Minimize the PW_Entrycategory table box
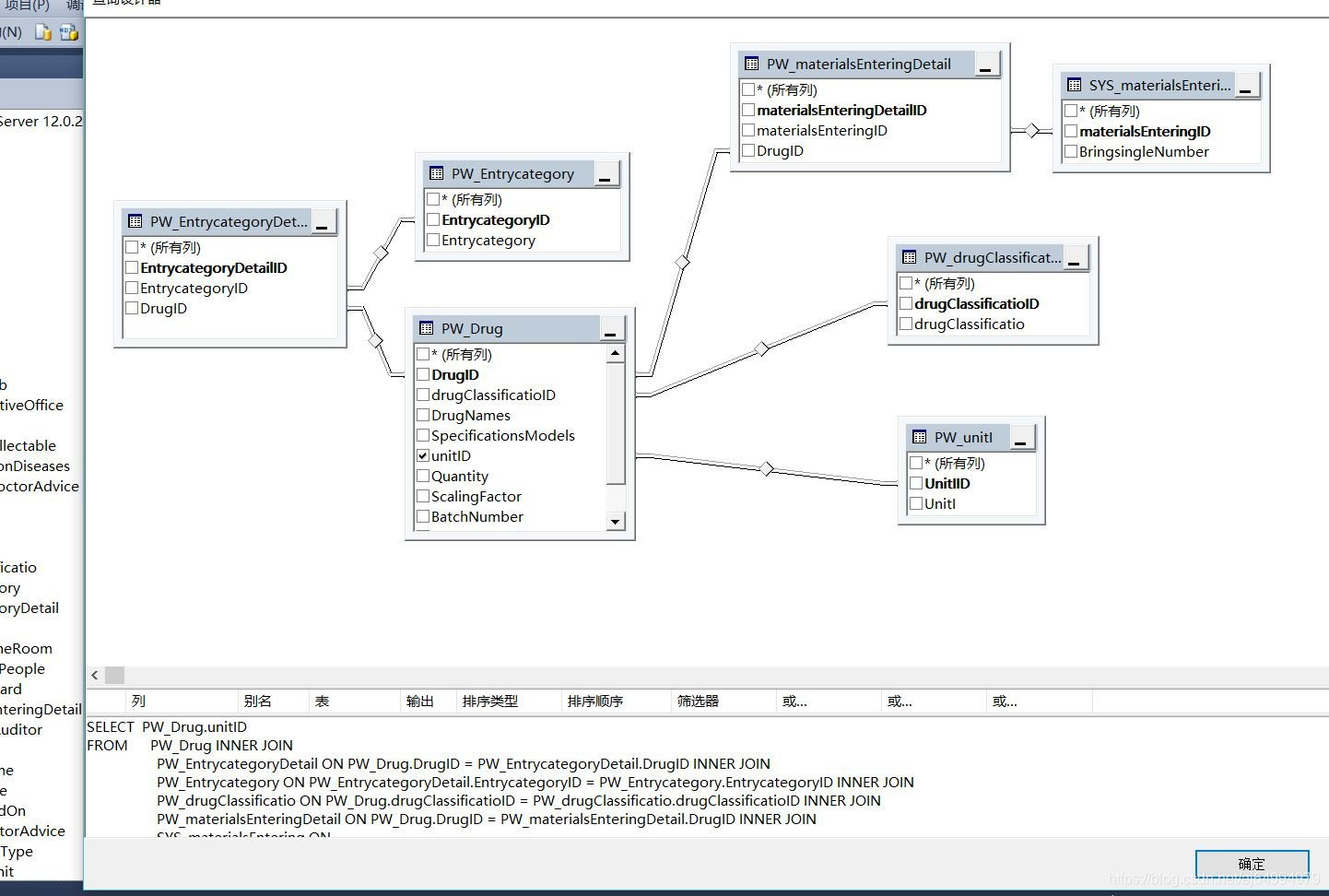 (606, 174)
